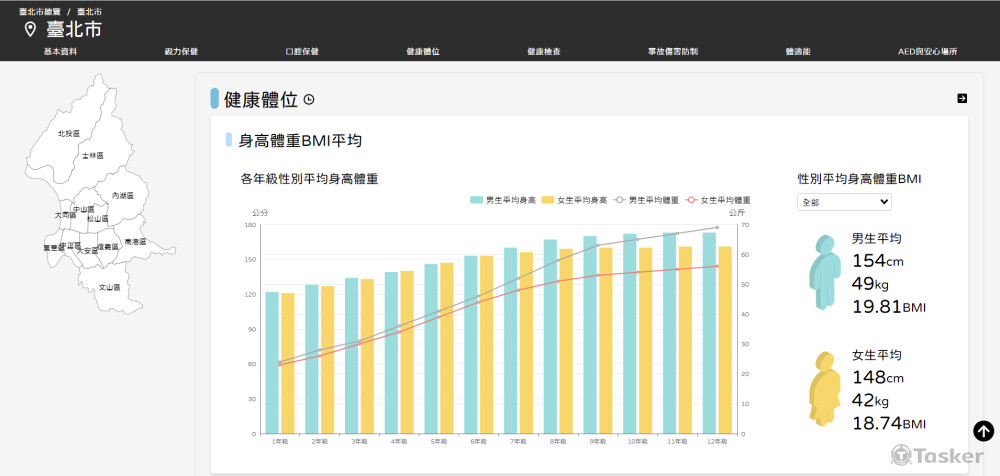Select 內湖區 on the district map
Screen dimensions: 1000x476
click(x=123, y=196)
